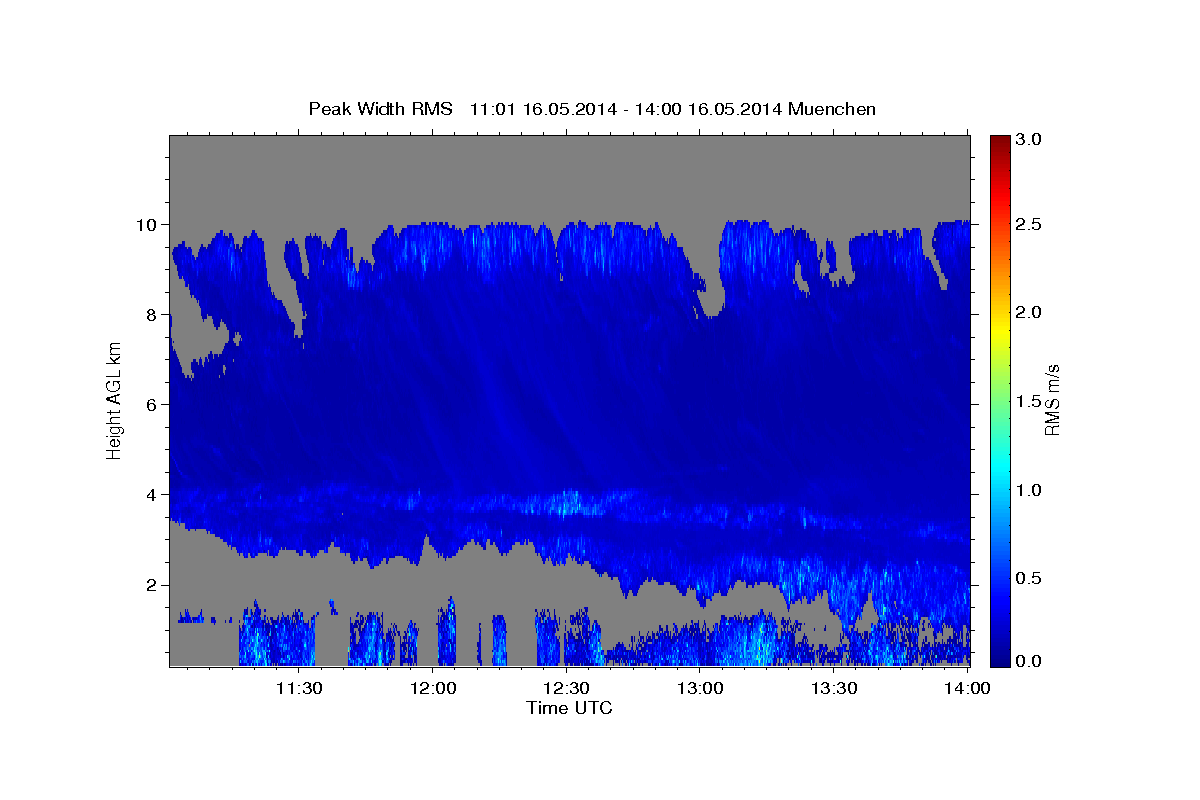Image resolution: width=1200 pixels, height=800 pixels.
Task: Click the height axis label 2
Action: (152, 585)
